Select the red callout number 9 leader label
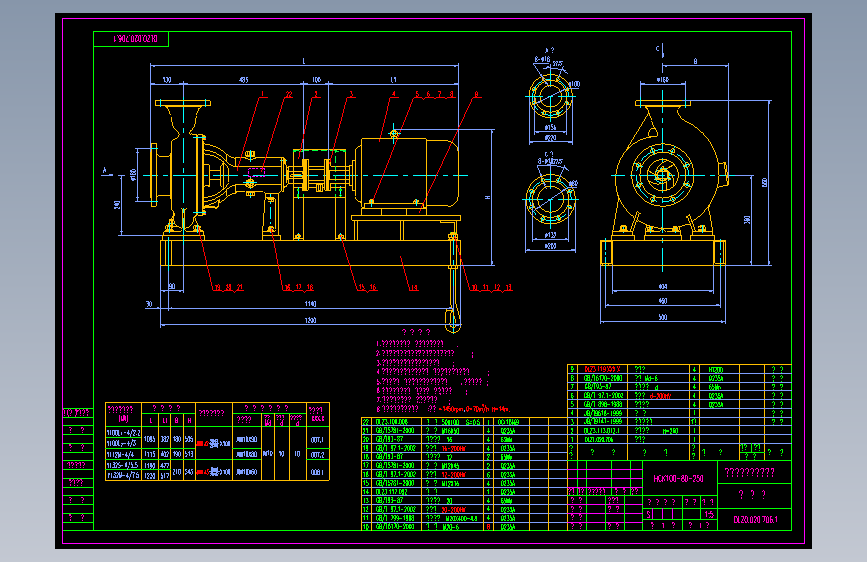This screenshot has width=867, height=562. (476, 95)
